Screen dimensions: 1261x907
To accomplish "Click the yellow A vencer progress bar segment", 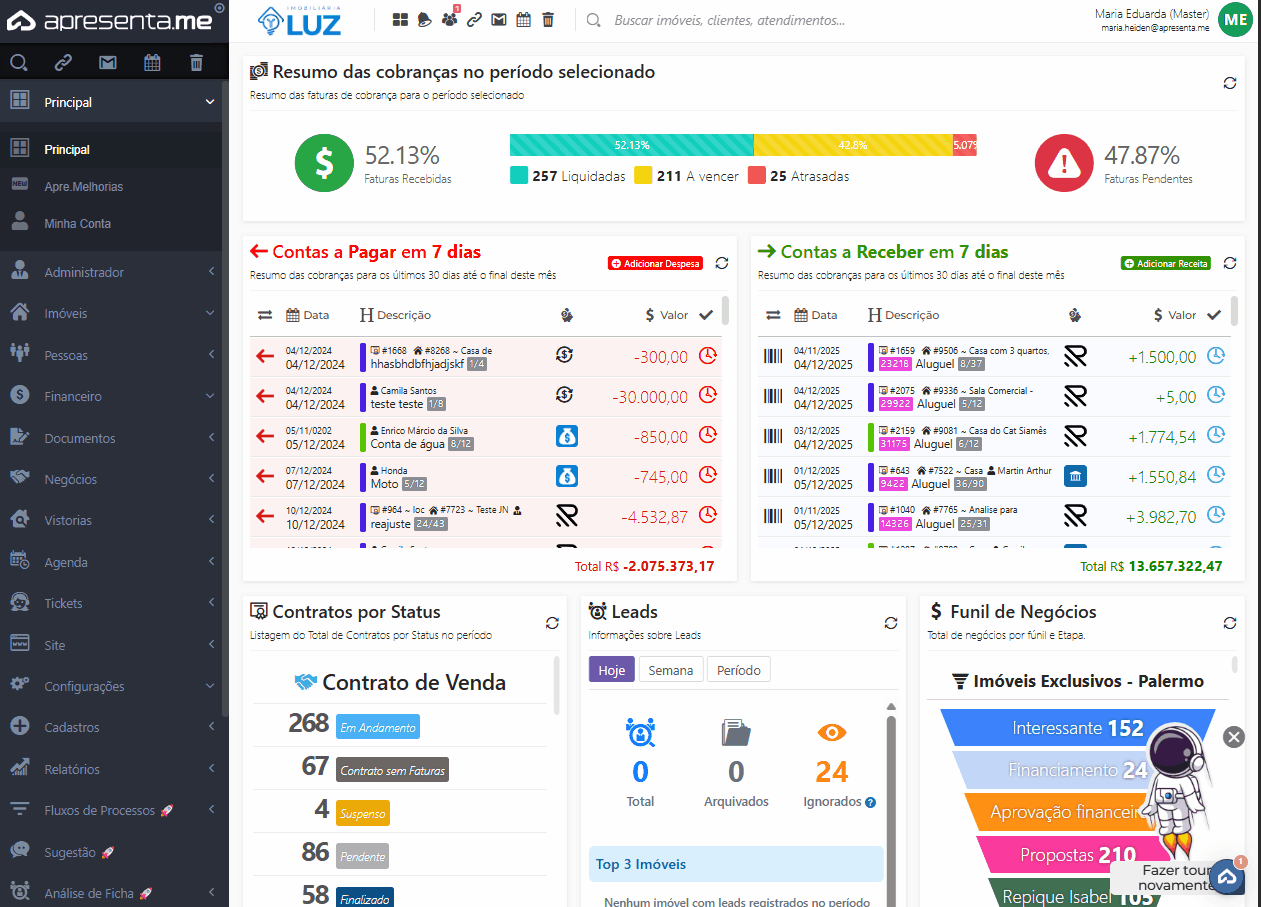I will (x=852, y=145).
